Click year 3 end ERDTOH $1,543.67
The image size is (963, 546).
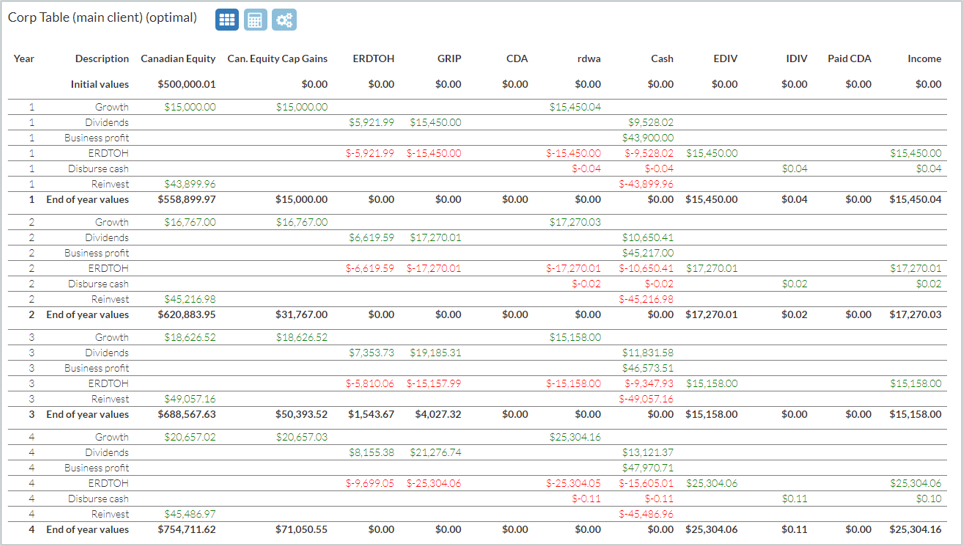point(372,415)
